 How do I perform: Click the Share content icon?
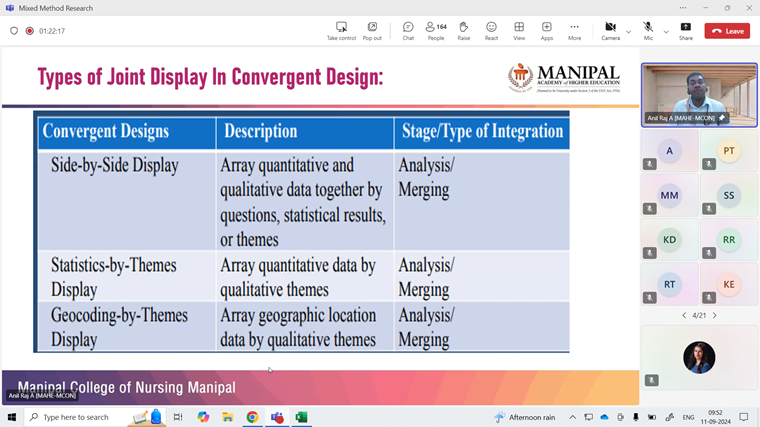[x=685, y=31]
